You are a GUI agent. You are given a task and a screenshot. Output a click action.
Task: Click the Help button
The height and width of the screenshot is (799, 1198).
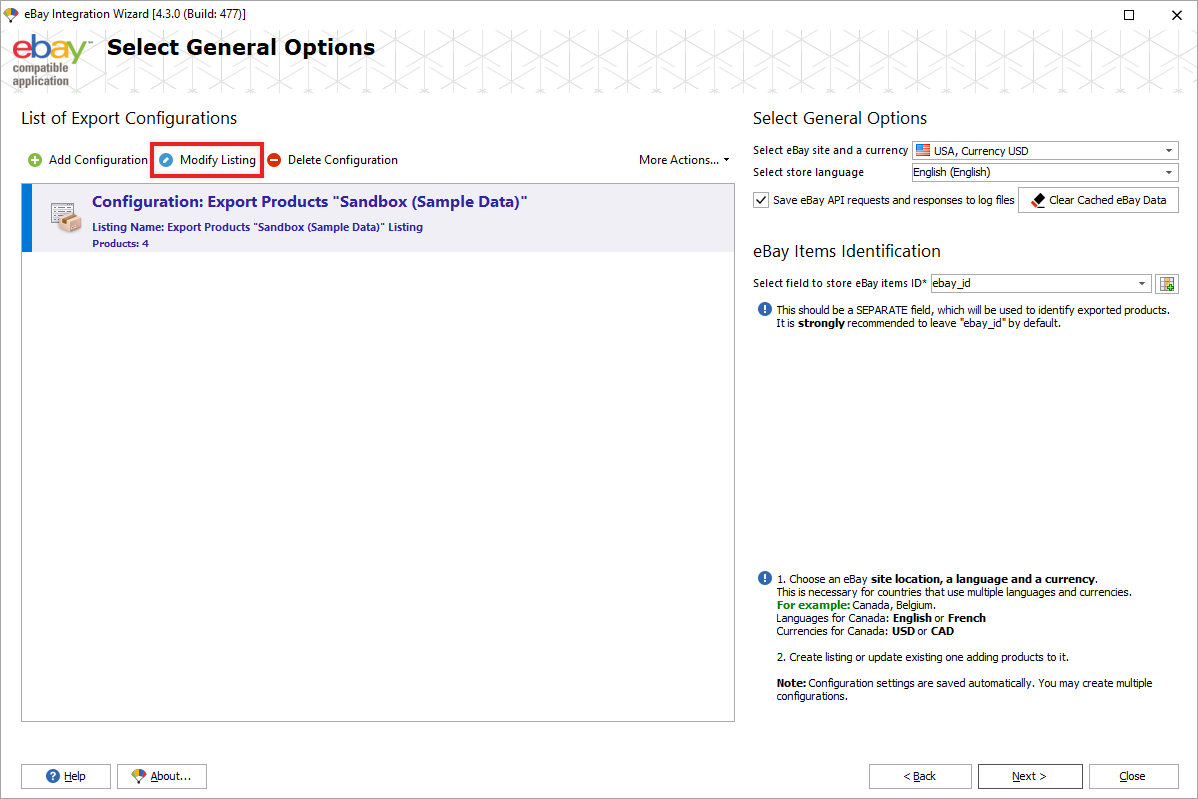click(66, 776)
